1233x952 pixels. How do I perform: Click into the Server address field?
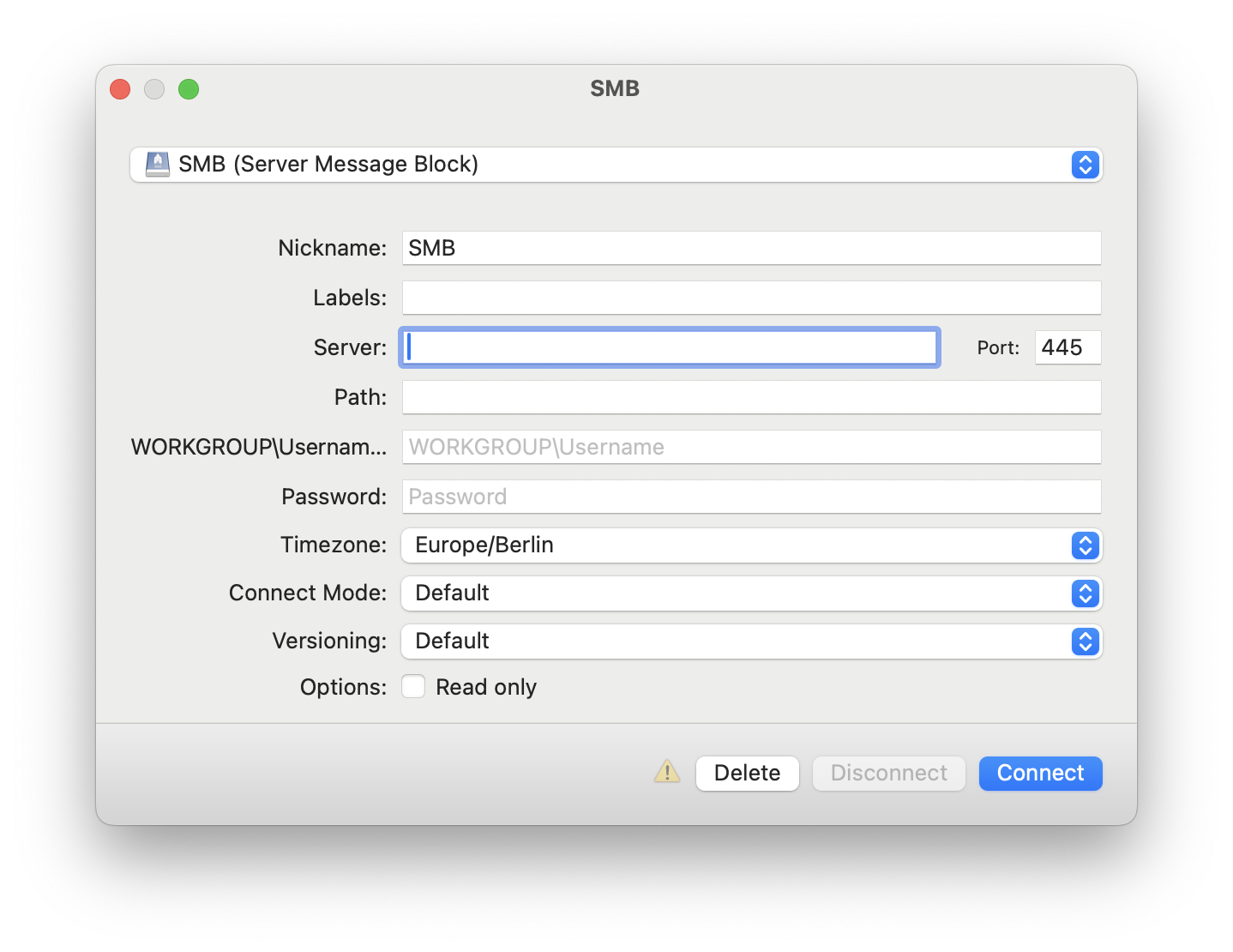point(670,347)
